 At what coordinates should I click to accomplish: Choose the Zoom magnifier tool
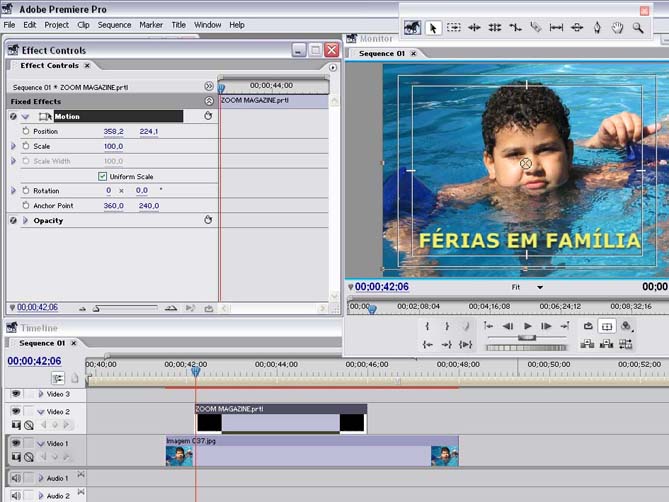(x=637, y=28)
